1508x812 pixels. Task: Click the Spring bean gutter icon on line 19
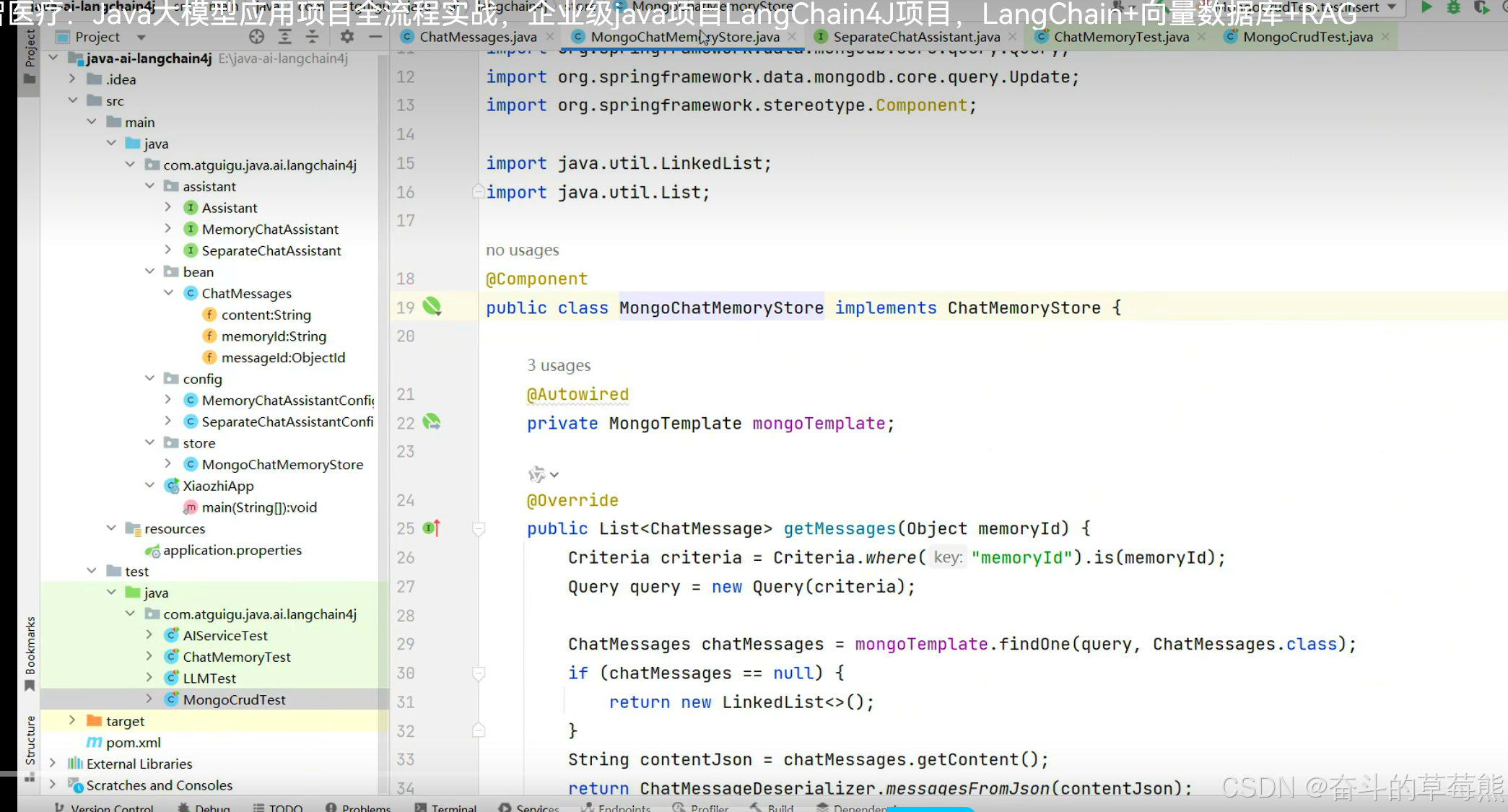pos(432,307)
